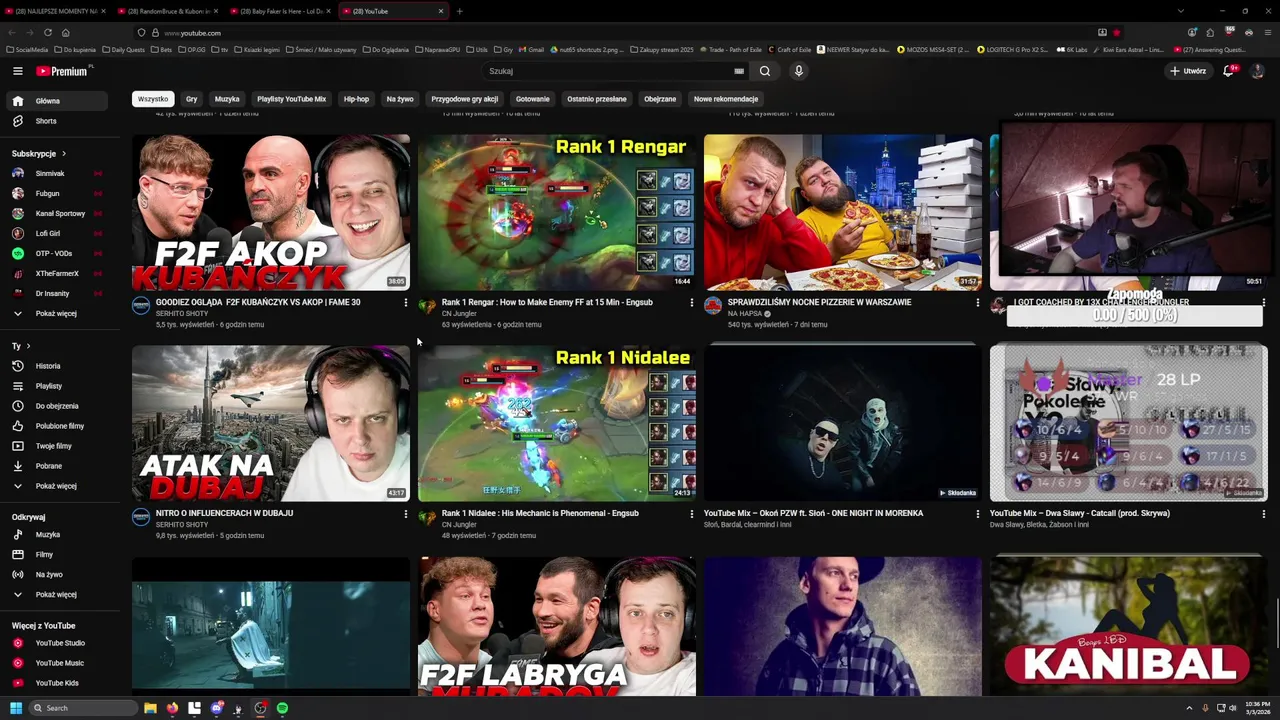Switch to Baby Faker Is Here tab

click(x=281, y=11)
